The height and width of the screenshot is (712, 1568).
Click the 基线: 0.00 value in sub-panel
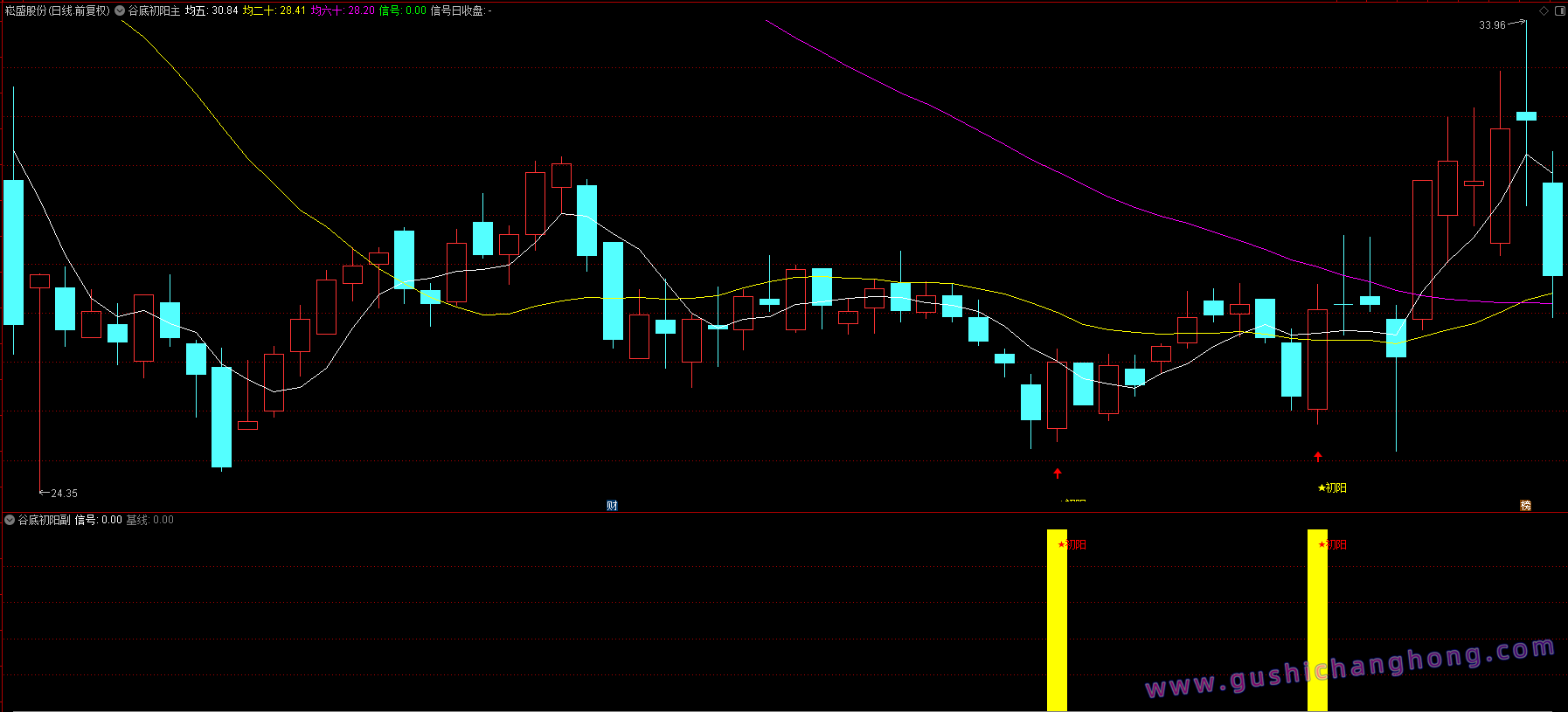pyautogui.click(x=149, y=520)
